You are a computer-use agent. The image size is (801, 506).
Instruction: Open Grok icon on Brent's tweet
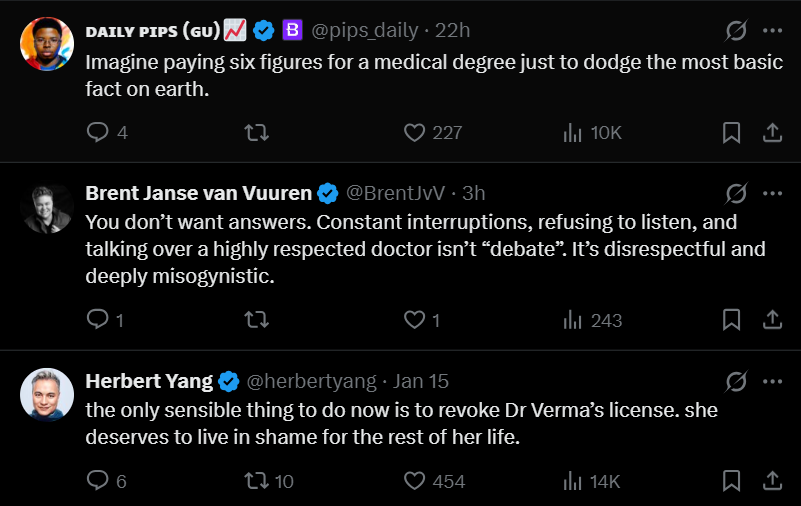point(736,193)
